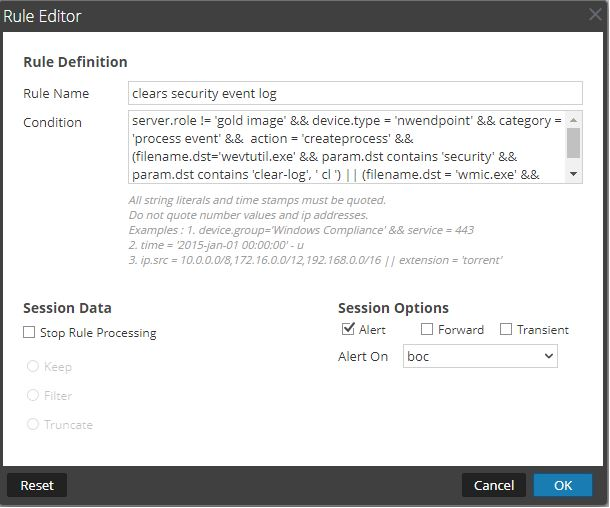This screenshot has width=610, height=508.
Task: Select the Filter radio option
Action: 32,396
